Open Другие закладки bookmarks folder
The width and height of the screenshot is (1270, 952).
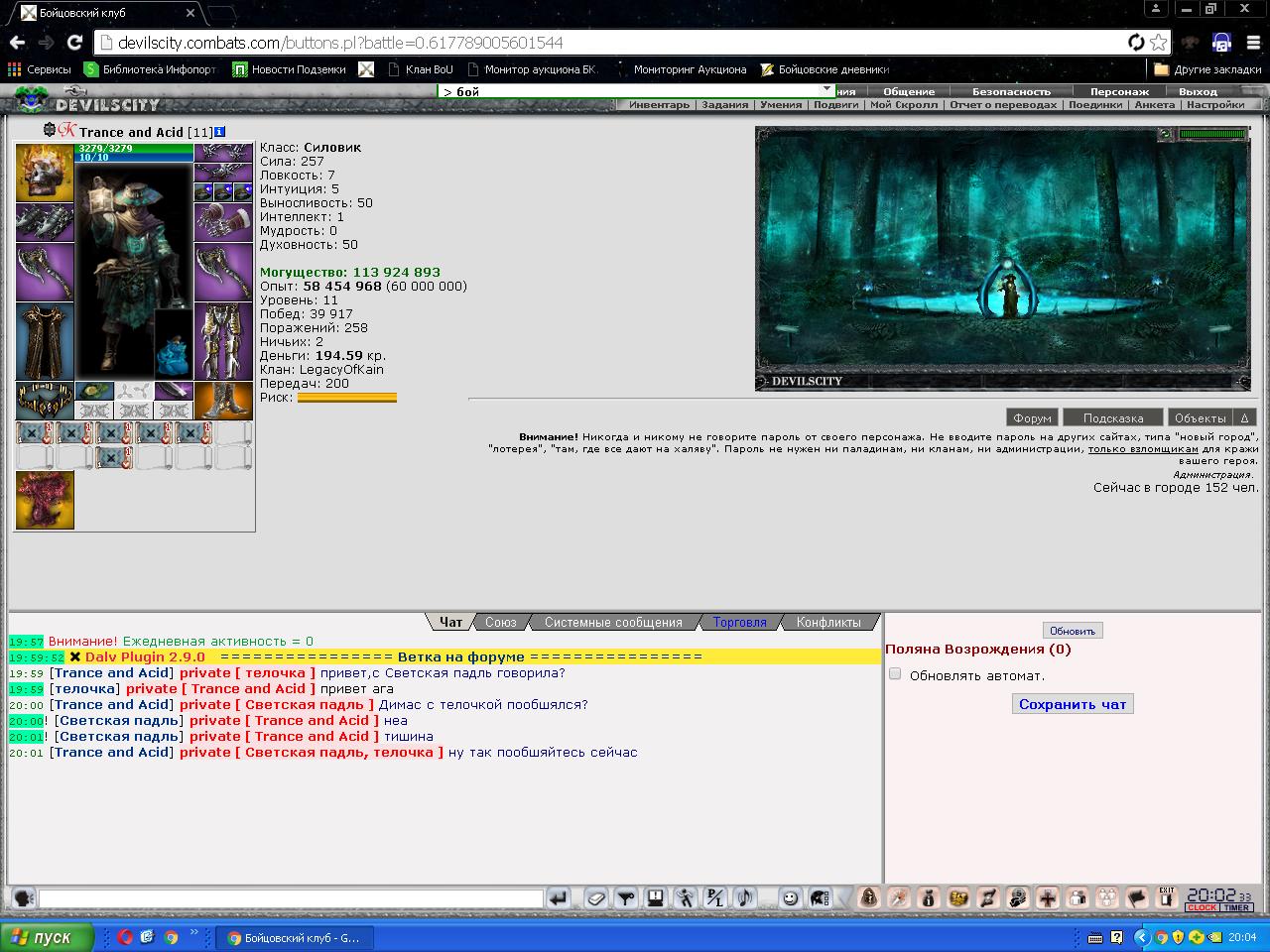tap(1207, 69)
